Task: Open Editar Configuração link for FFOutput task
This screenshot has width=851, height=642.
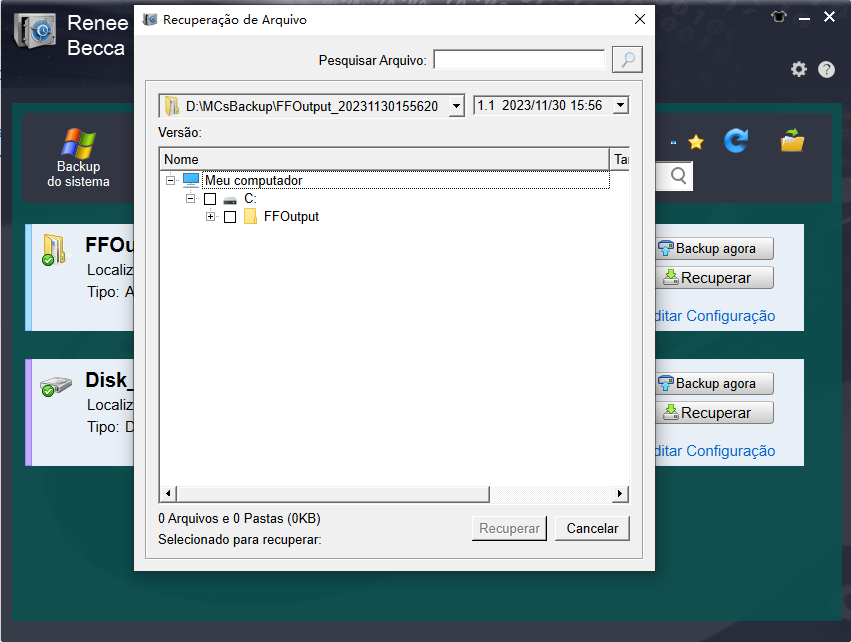Action: click(x=715, y=316)
